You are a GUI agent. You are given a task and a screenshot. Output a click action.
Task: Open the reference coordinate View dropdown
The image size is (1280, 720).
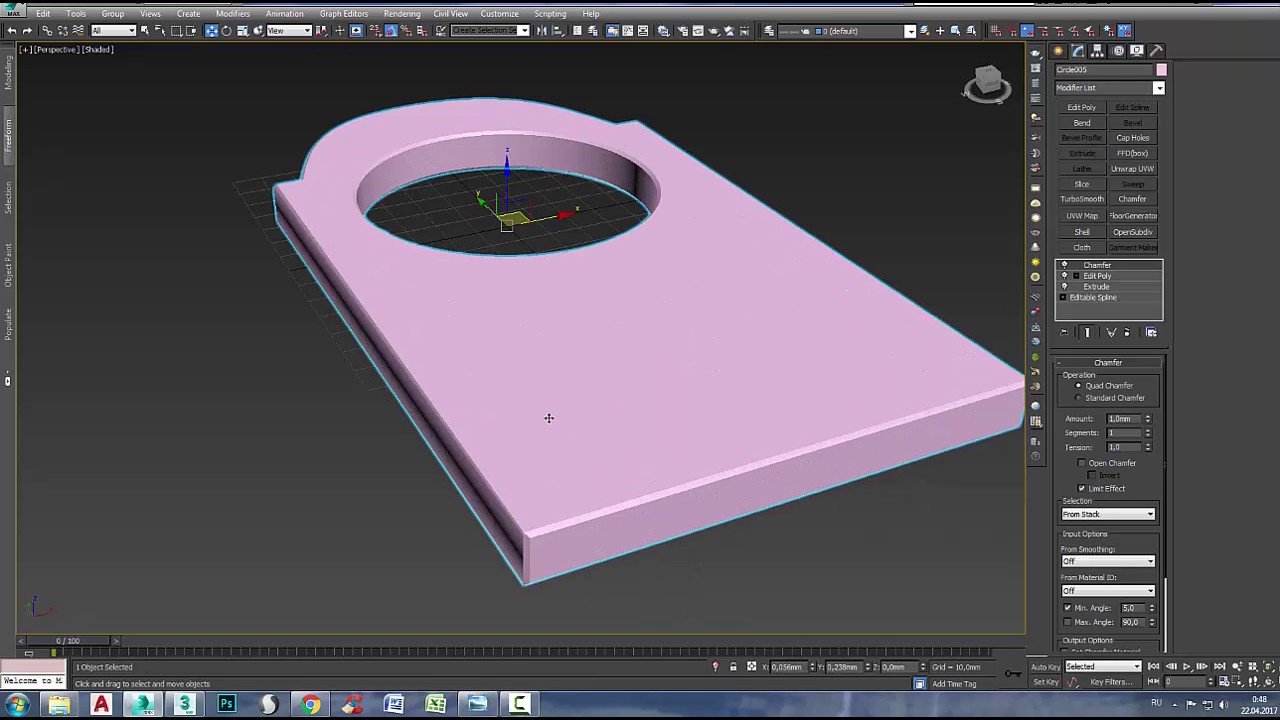pyautogui.click(x=289, y=31)
